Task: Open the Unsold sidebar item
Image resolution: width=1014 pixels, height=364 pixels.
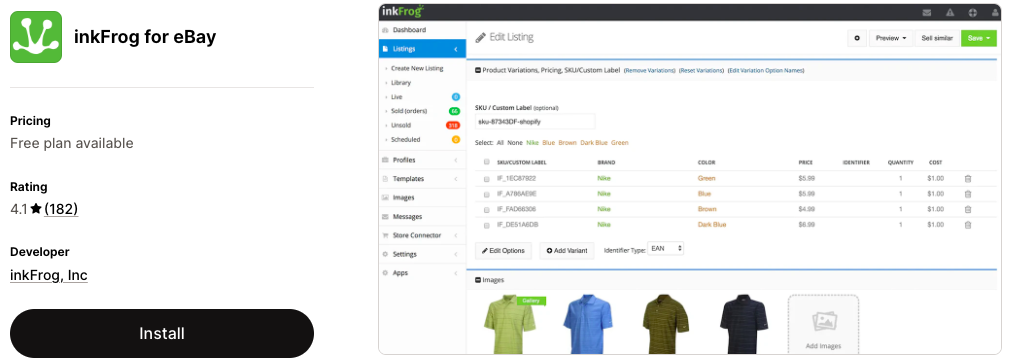Action: pos(401,125)
